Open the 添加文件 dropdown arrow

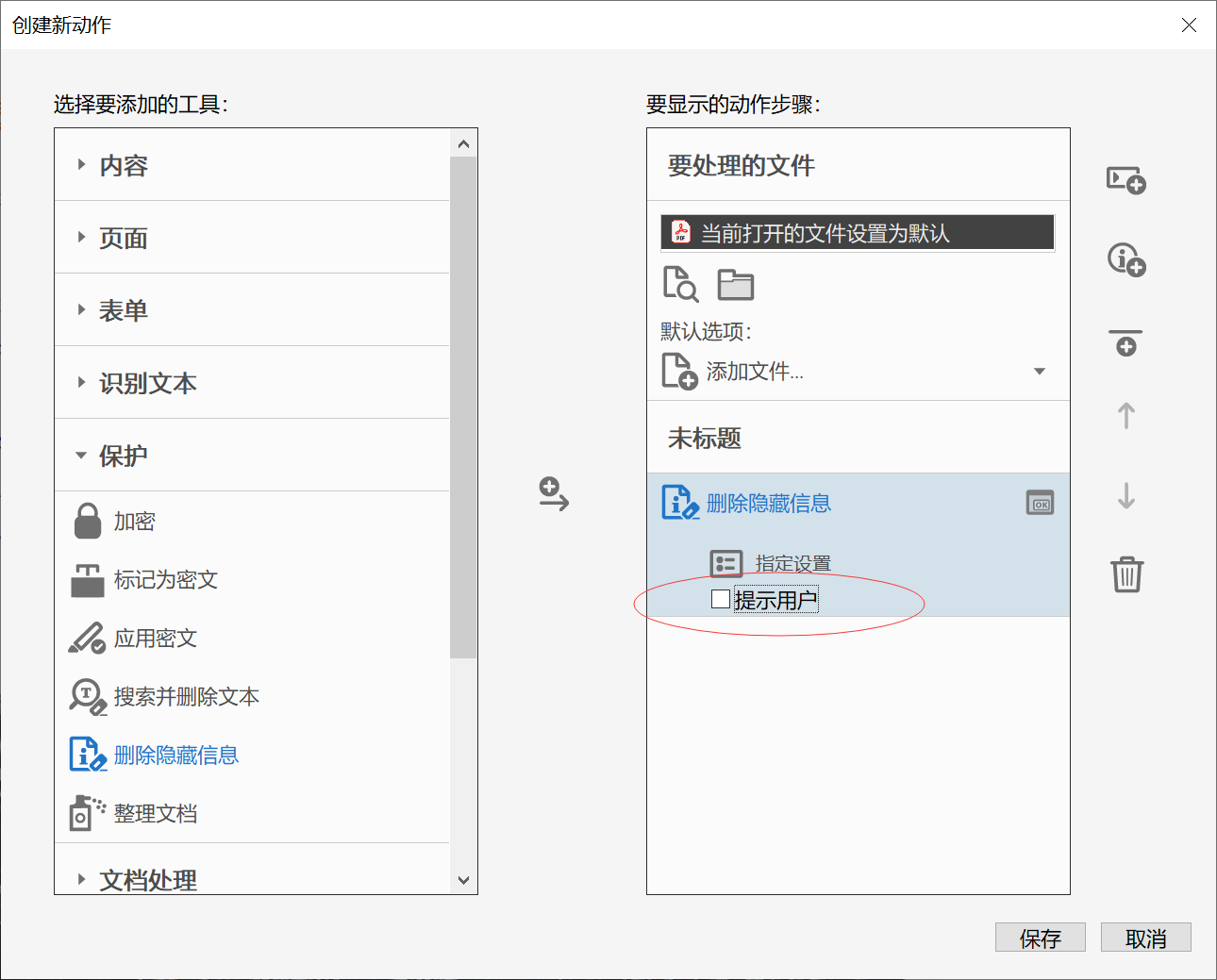point(1040,372)
